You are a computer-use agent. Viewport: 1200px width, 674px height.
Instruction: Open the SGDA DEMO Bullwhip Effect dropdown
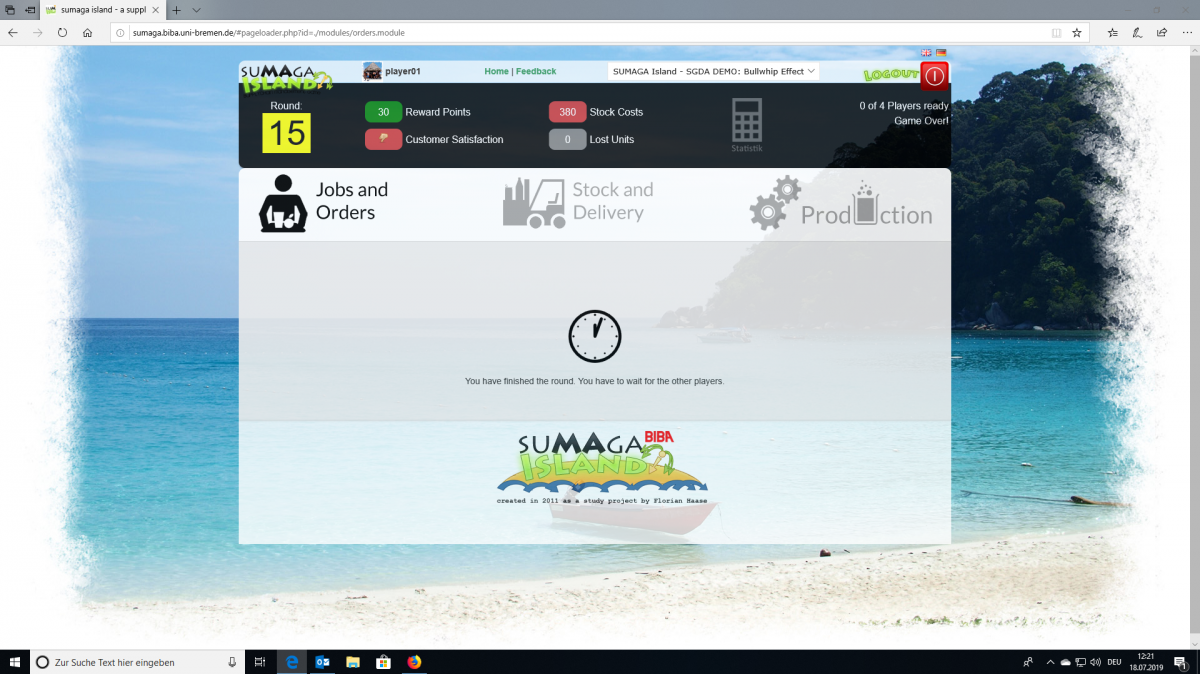coord(712,71)
